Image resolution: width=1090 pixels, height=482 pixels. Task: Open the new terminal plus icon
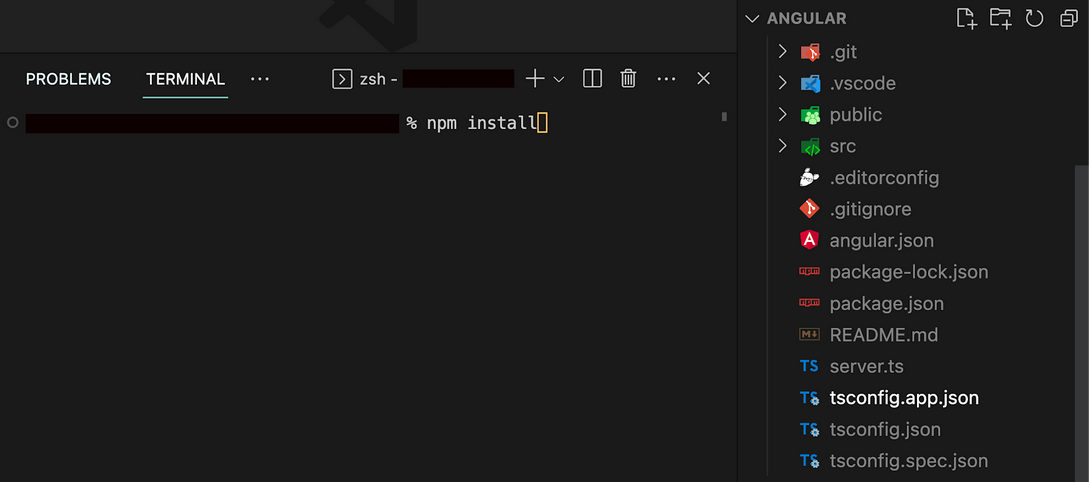coord(535,79)
